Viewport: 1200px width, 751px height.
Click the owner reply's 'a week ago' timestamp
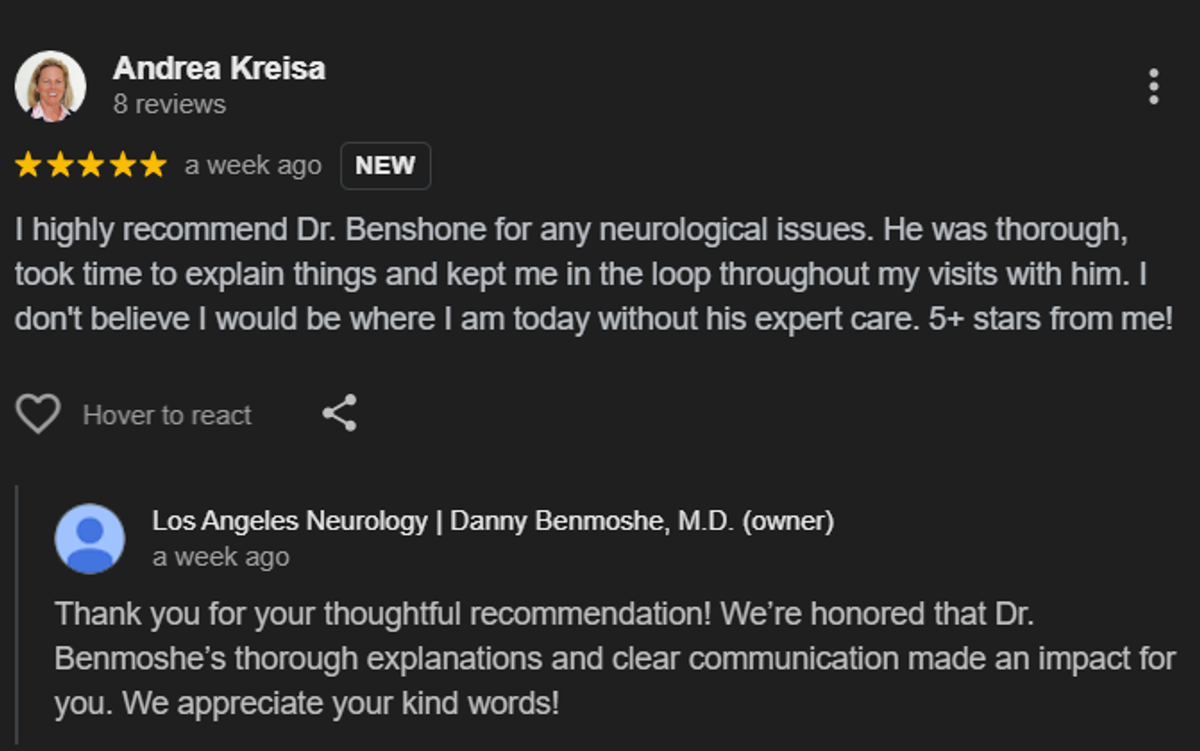click(221, 557)
